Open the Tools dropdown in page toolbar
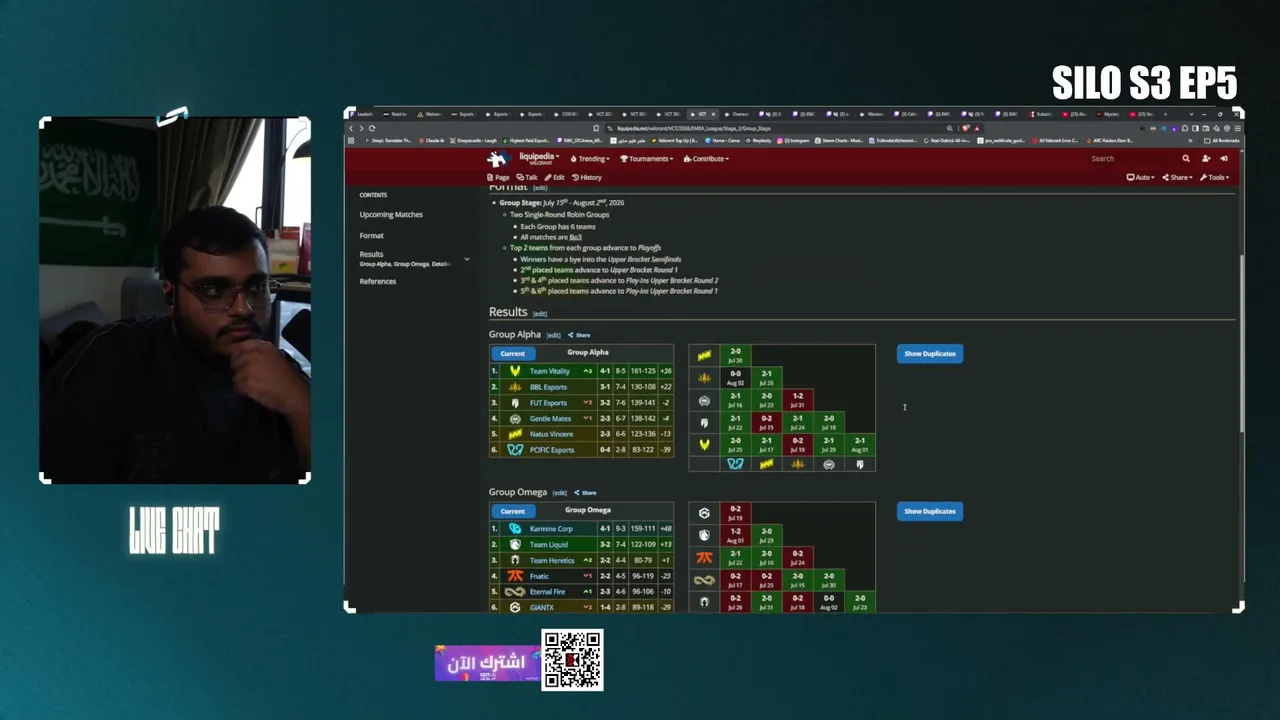Image resolution: width=1280 pixels, height=720 pixels. coord(1216,178)
